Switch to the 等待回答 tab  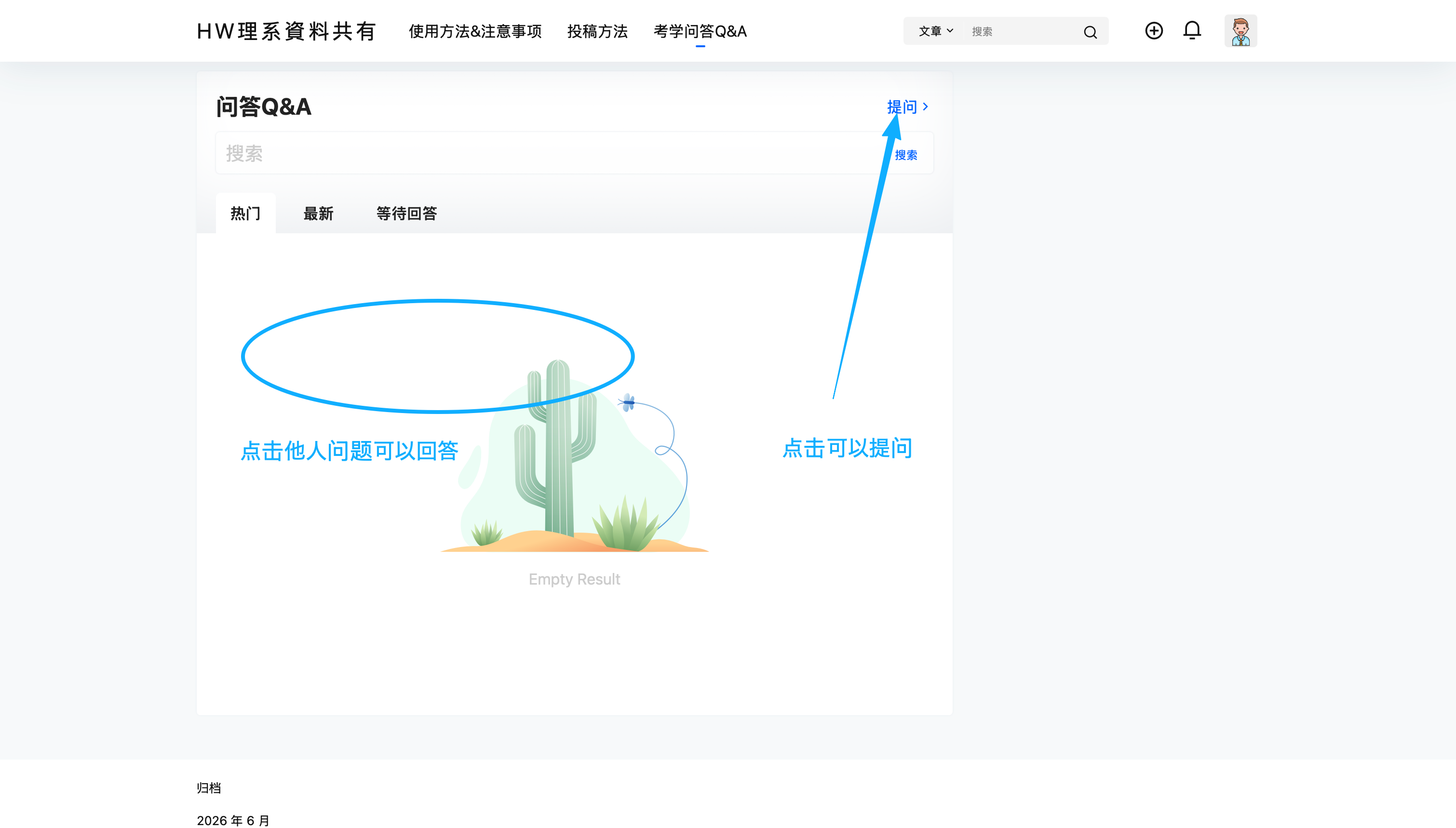coord(406,213)
